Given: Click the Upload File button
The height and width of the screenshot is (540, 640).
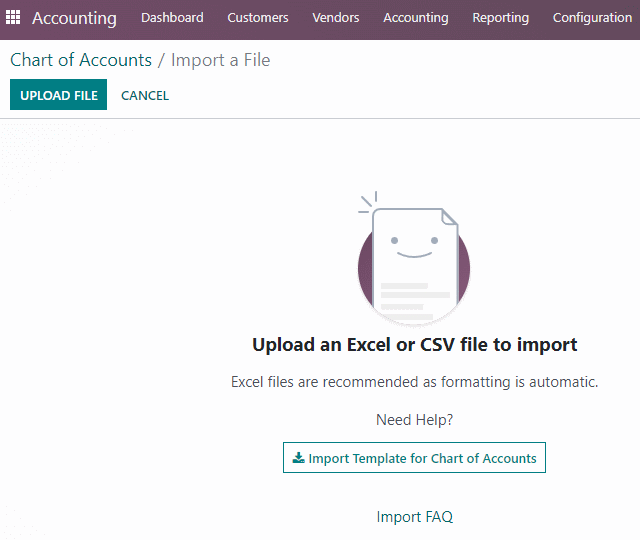Looking at the screenshot, I should (x=58, y=95).
